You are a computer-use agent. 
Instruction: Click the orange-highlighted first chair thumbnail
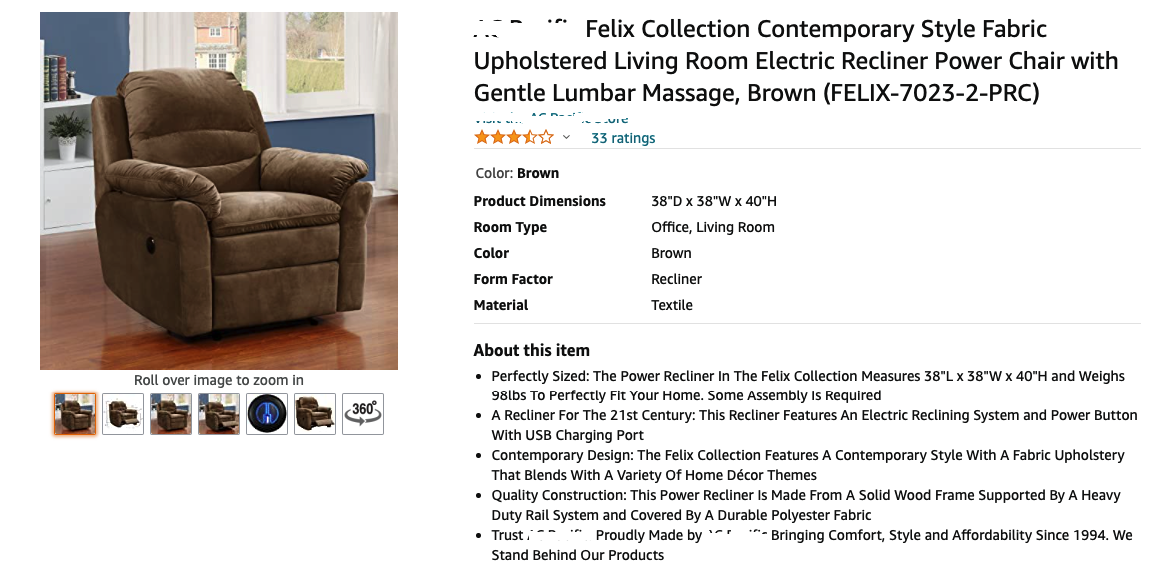(x=75, y=413)
